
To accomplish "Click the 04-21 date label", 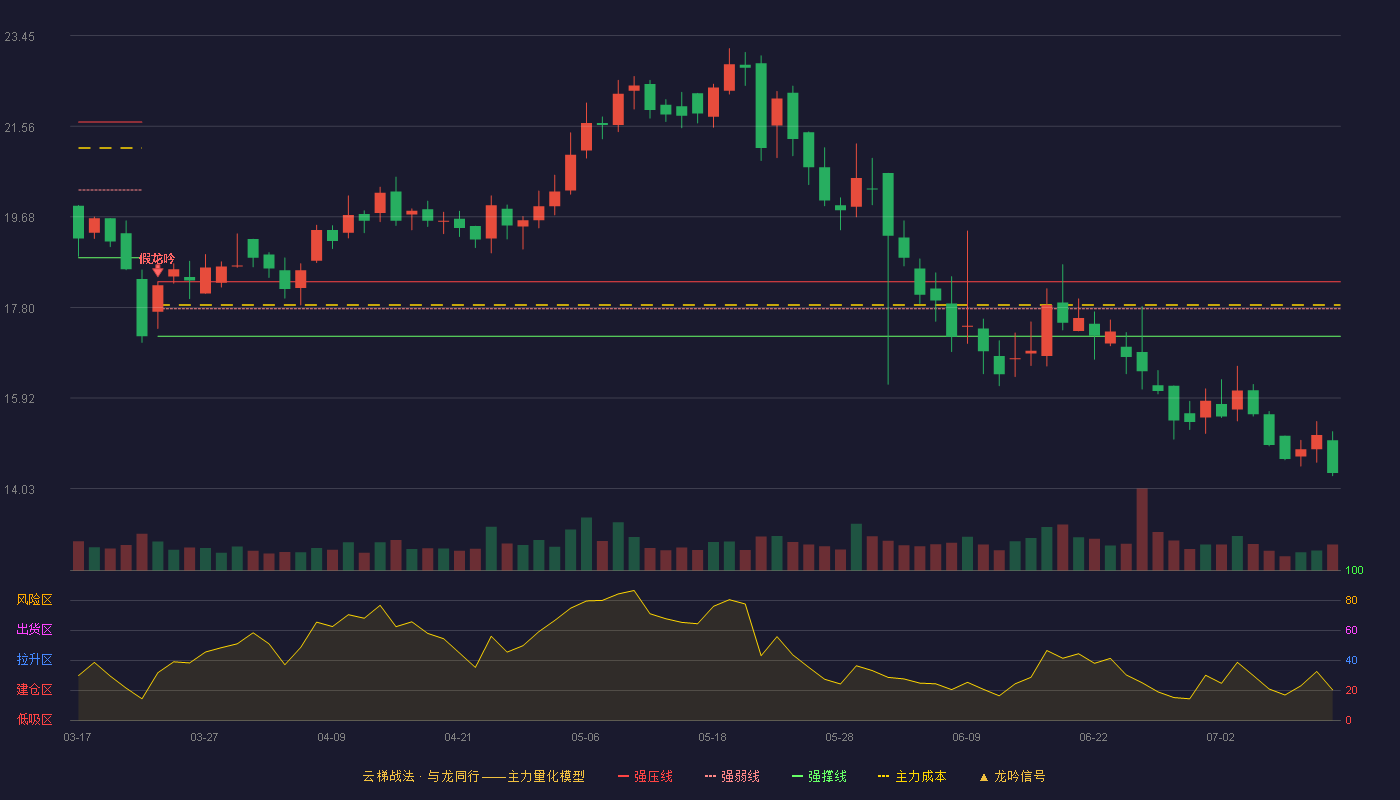I will pos(458,737).
